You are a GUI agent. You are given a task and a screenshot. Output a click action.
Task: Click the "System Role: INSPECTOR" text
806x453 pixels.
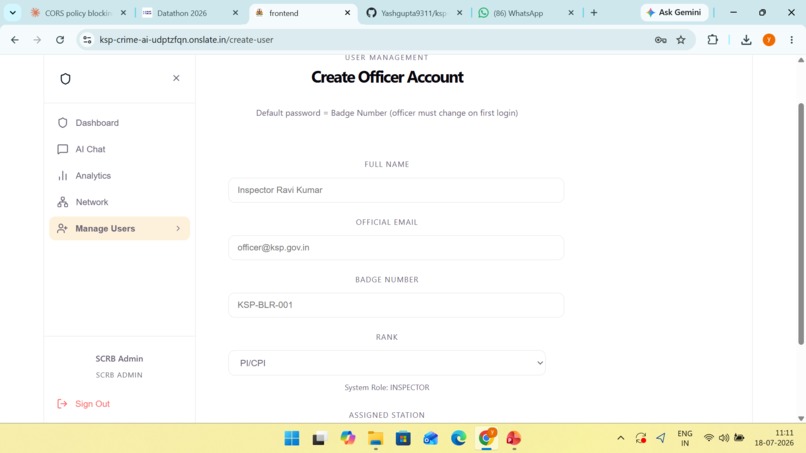[x=387, y=388]
